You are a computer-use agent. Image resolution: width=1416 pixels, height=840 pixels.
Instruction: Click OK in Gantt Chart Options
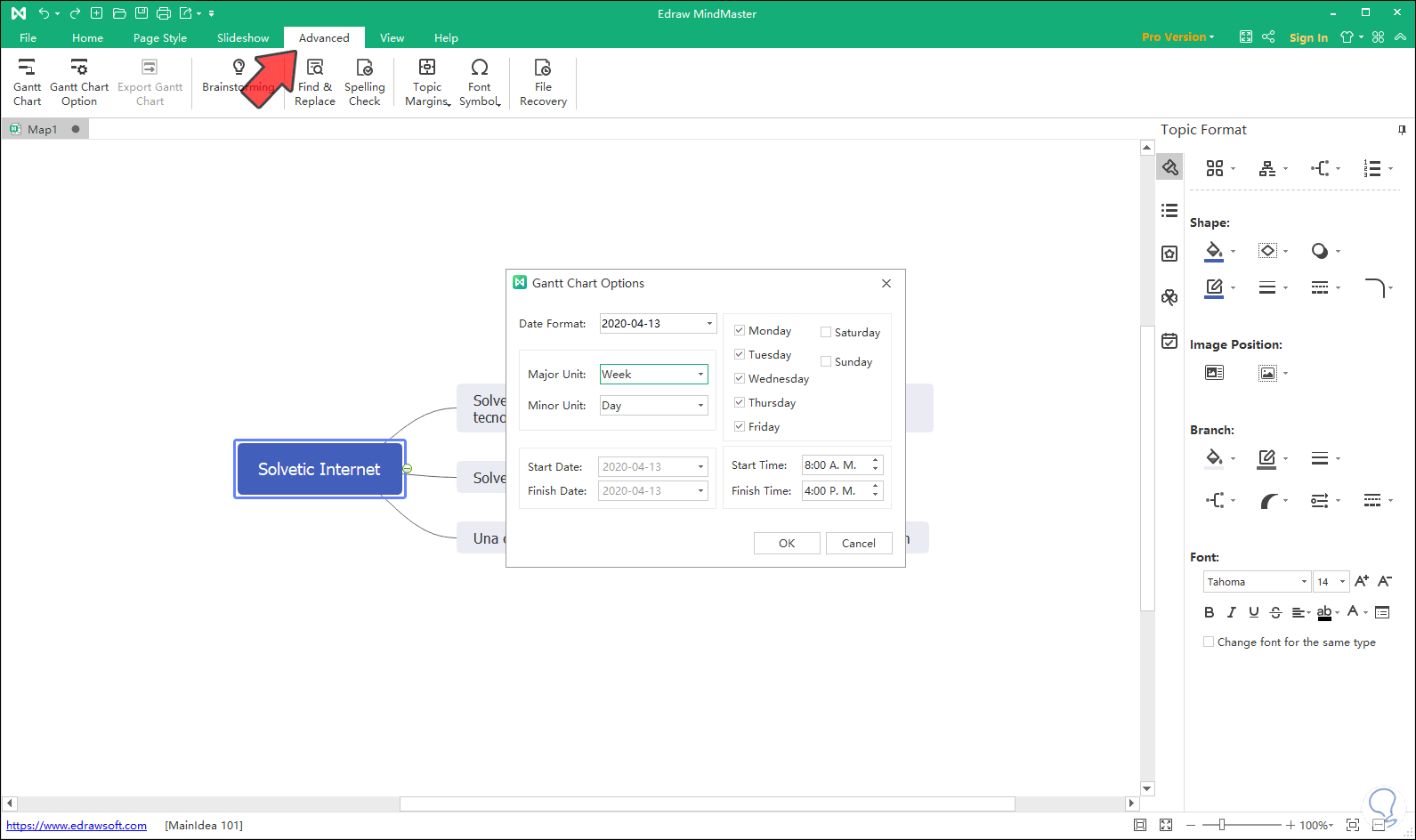pos(787,543)
